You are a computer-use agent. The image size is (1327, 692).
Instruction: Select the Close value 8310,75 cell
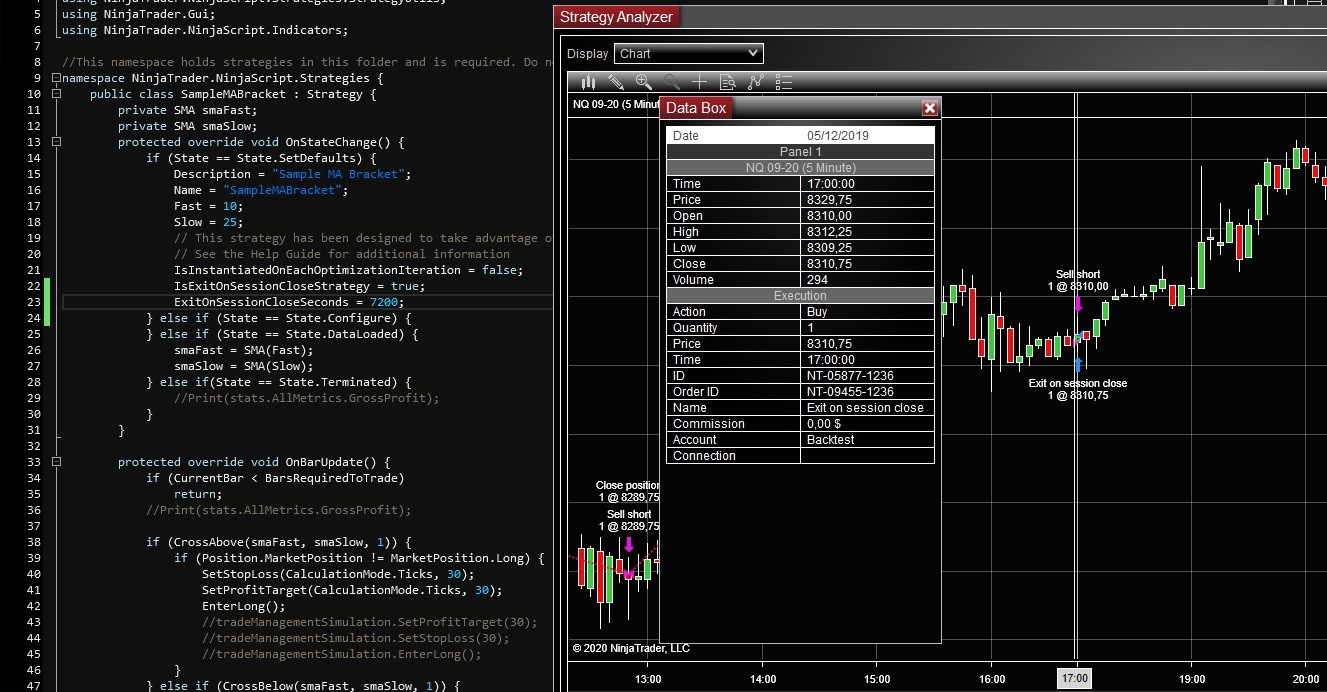[x=867, y=264]
